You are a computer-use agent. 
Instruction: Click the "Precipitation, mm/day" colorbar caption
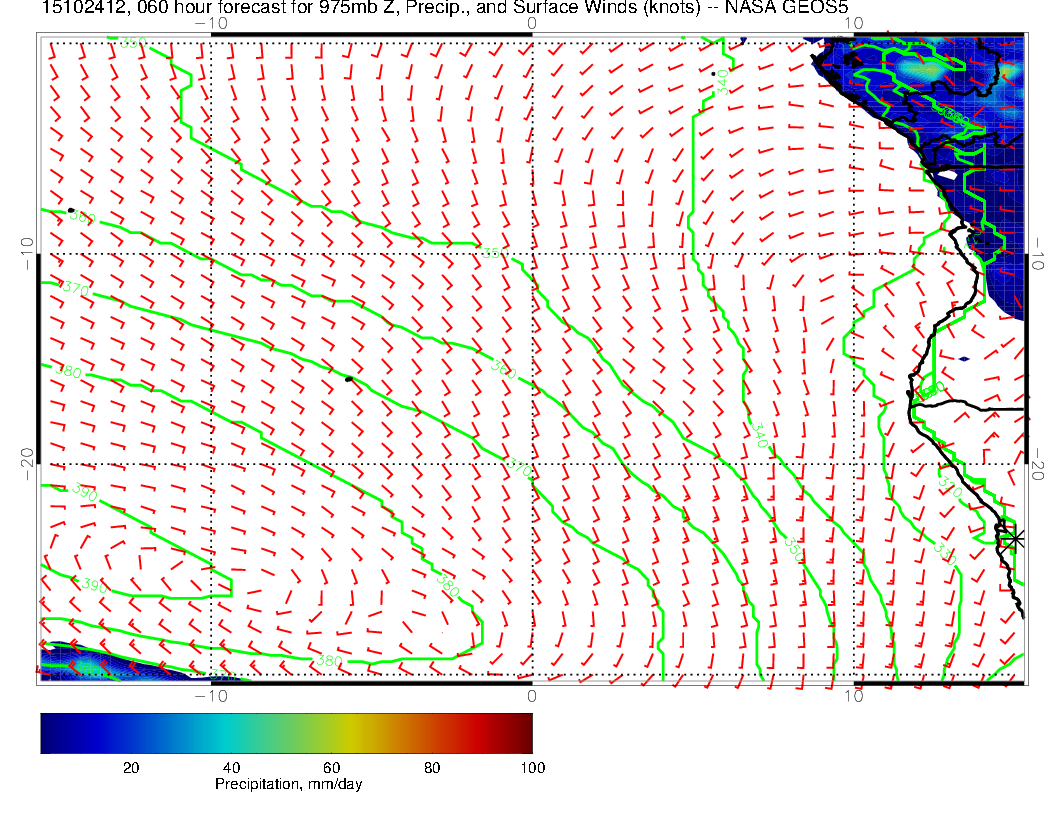288,784
